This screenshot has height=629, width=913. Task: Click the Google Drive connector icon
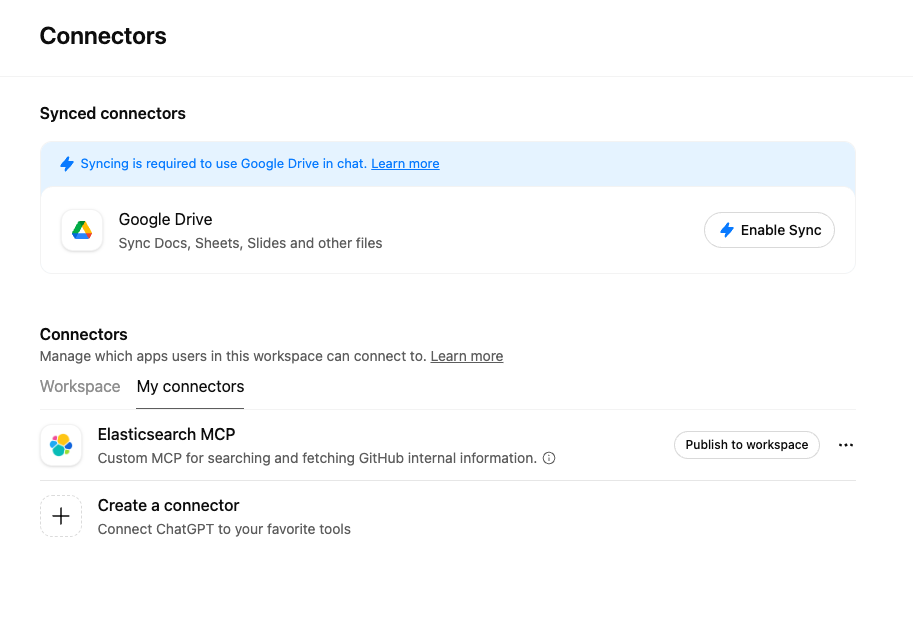[x=81, y=230]
